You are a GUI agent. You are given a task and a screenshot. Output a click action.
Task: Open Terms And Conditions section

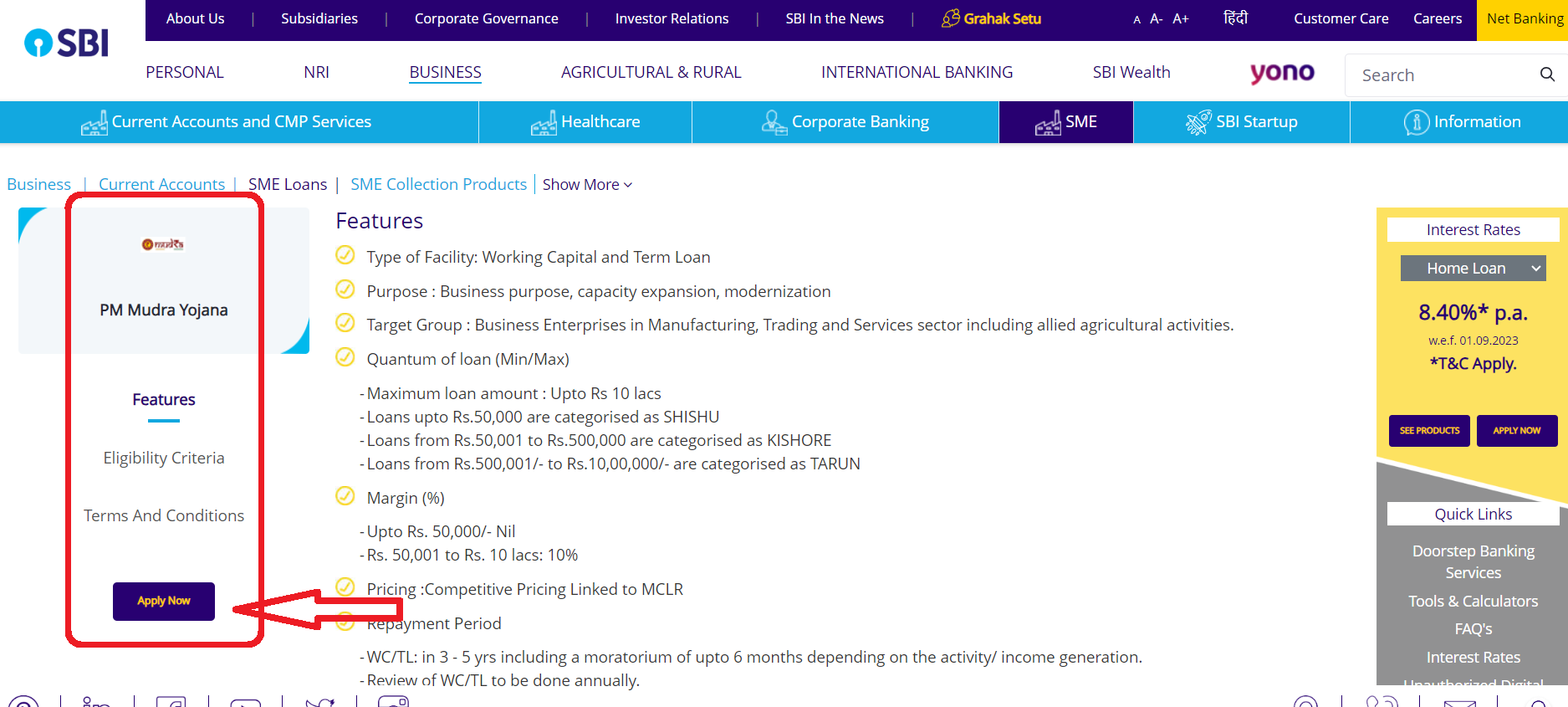(x=164, y=515)
